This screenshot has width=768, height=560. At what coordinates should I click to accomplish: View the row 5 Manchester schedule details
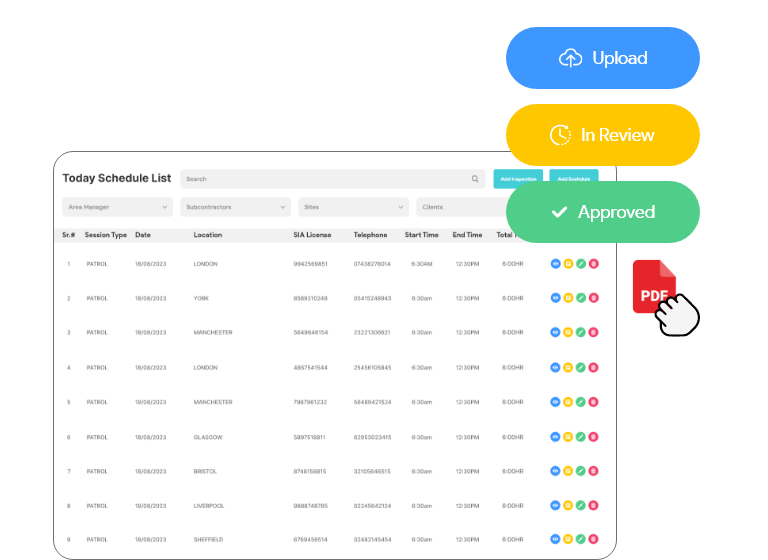click(555, 402)
